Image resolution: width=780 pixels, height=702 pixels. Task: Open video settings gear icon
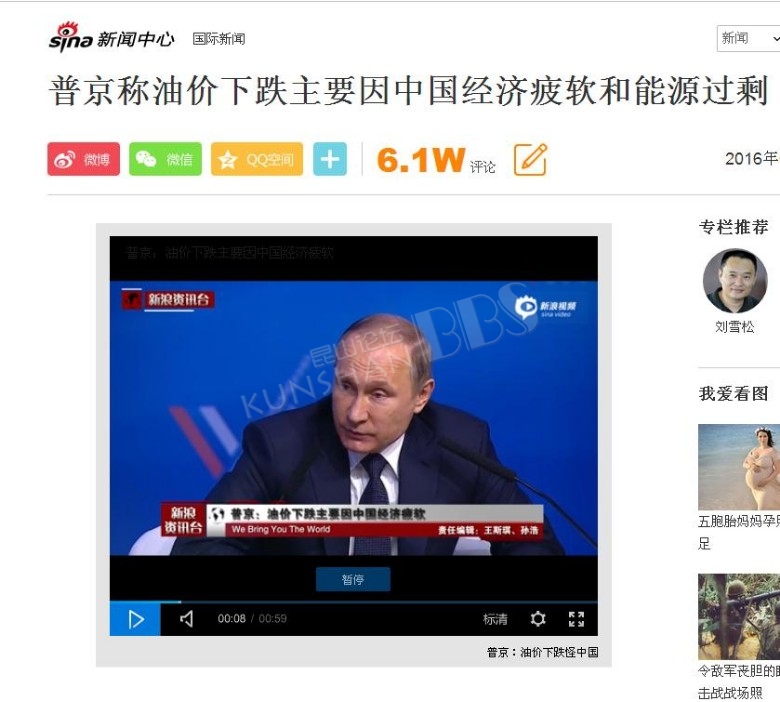538,619
